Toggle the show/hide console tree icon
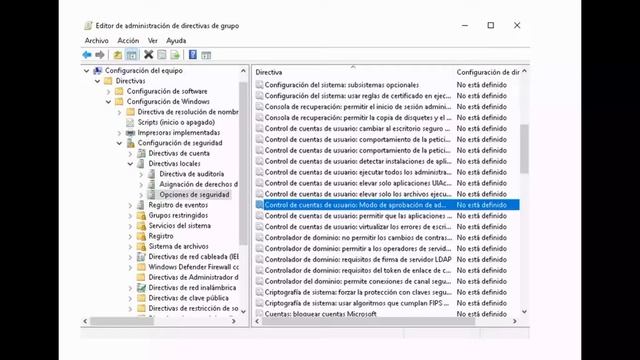The width and height of the screenshot is (640, 360). (x=131, y=55)
